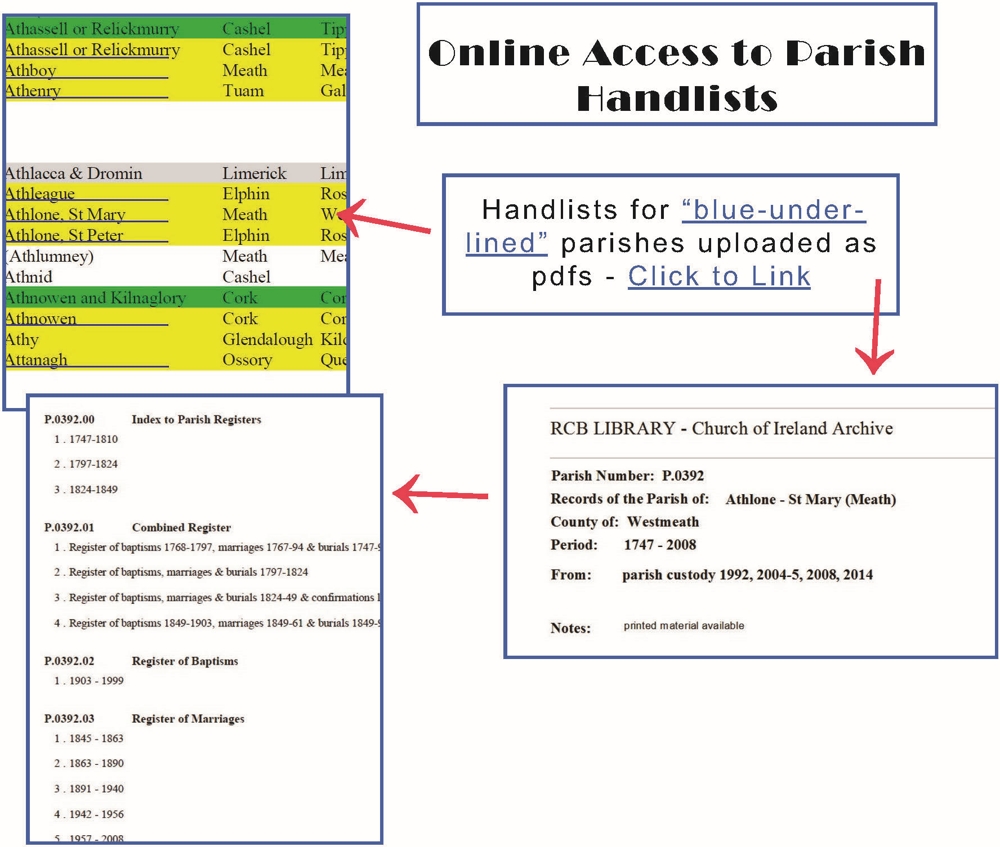The height and width of the screenshot is (847, 1000).
Task: Click the "Westmeath" county value
Action: [663, 522]
